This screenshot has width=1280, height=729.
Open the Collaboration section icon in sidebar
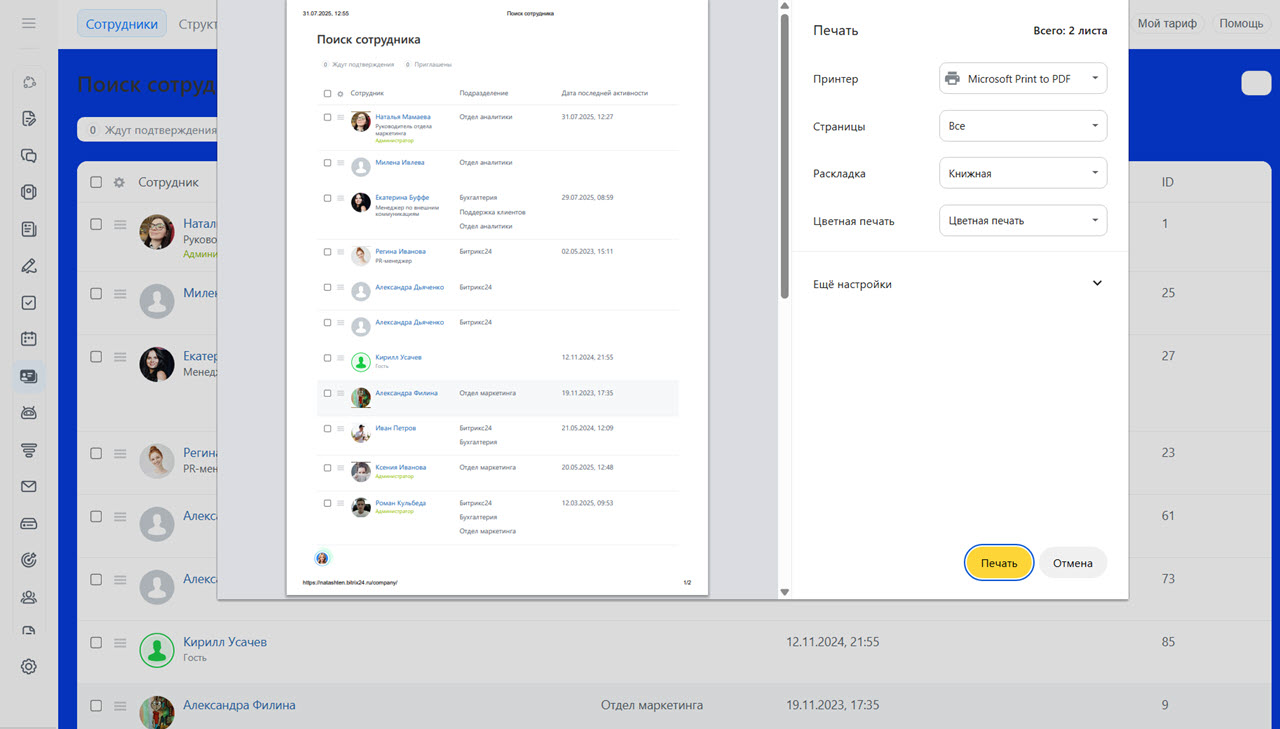[29, 82]
